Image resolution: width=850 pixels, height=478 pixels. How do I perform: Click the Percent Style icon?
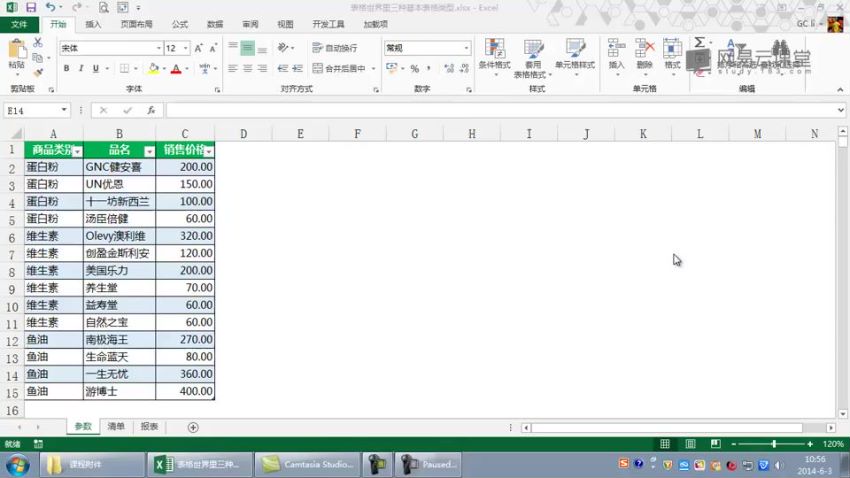415,69
